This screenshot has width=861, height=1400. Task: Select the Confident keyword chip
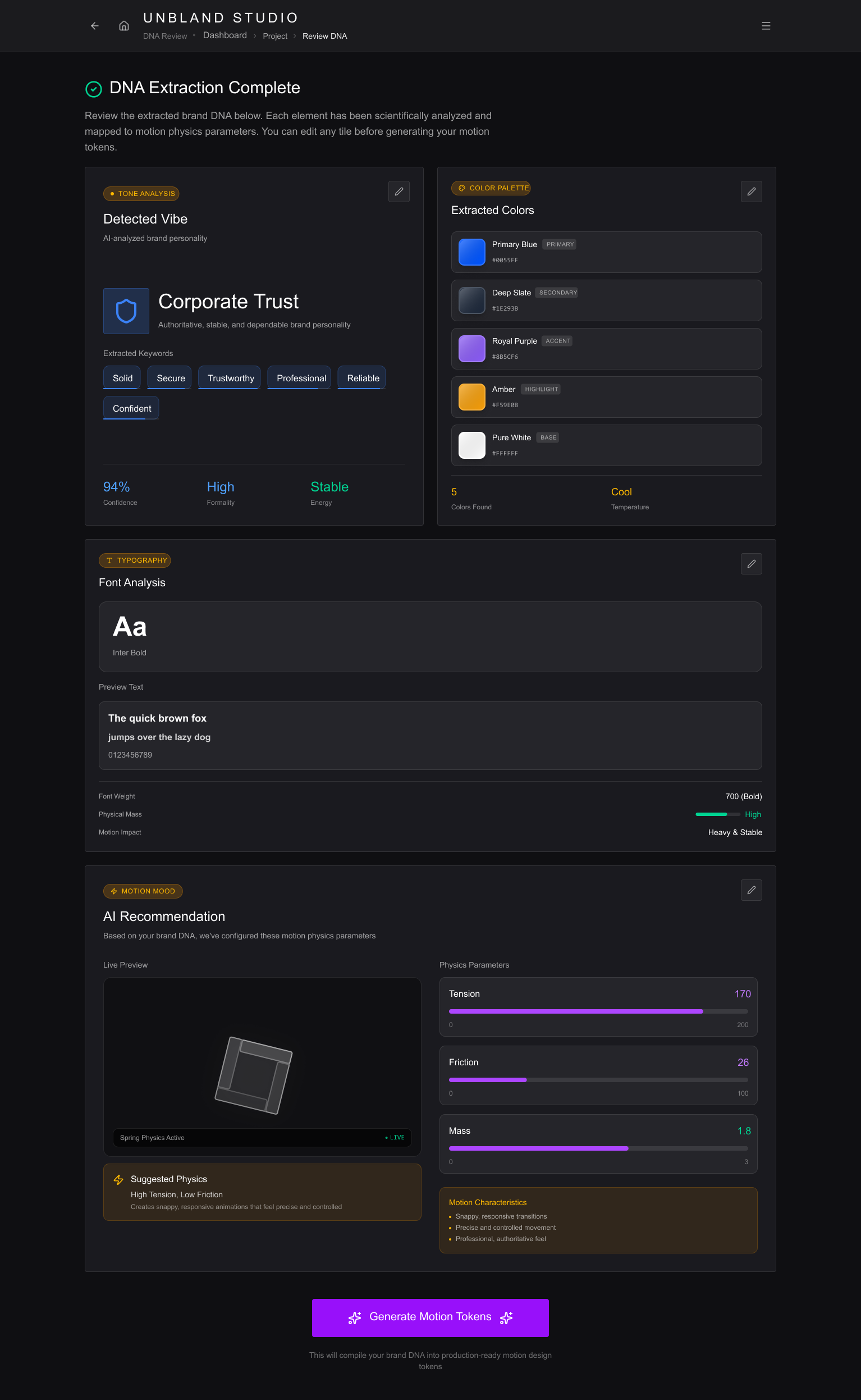(x=131, y=408)
